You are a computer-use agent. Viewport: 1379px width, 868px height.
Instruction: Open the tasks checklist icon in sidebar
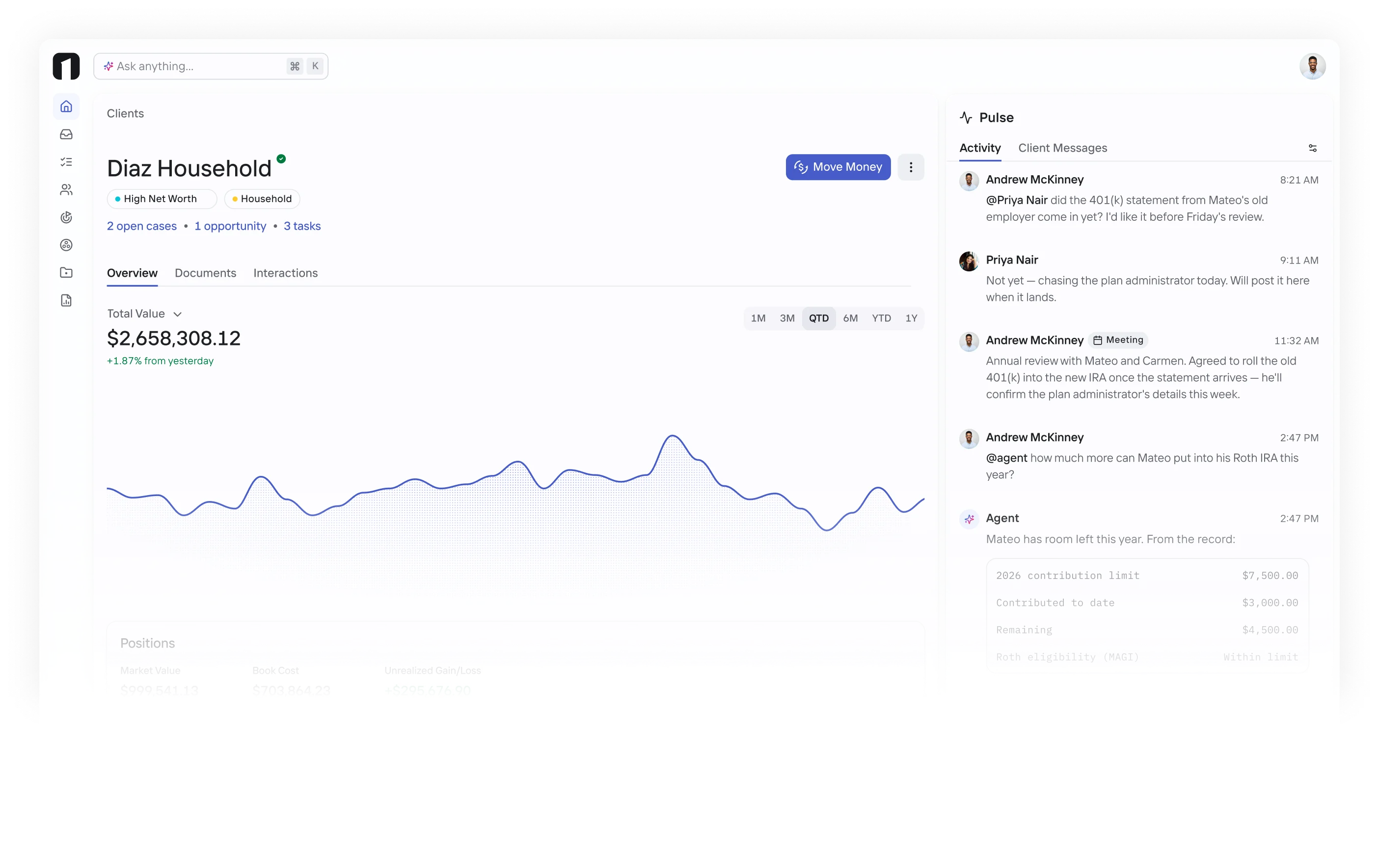pos(66,162)
